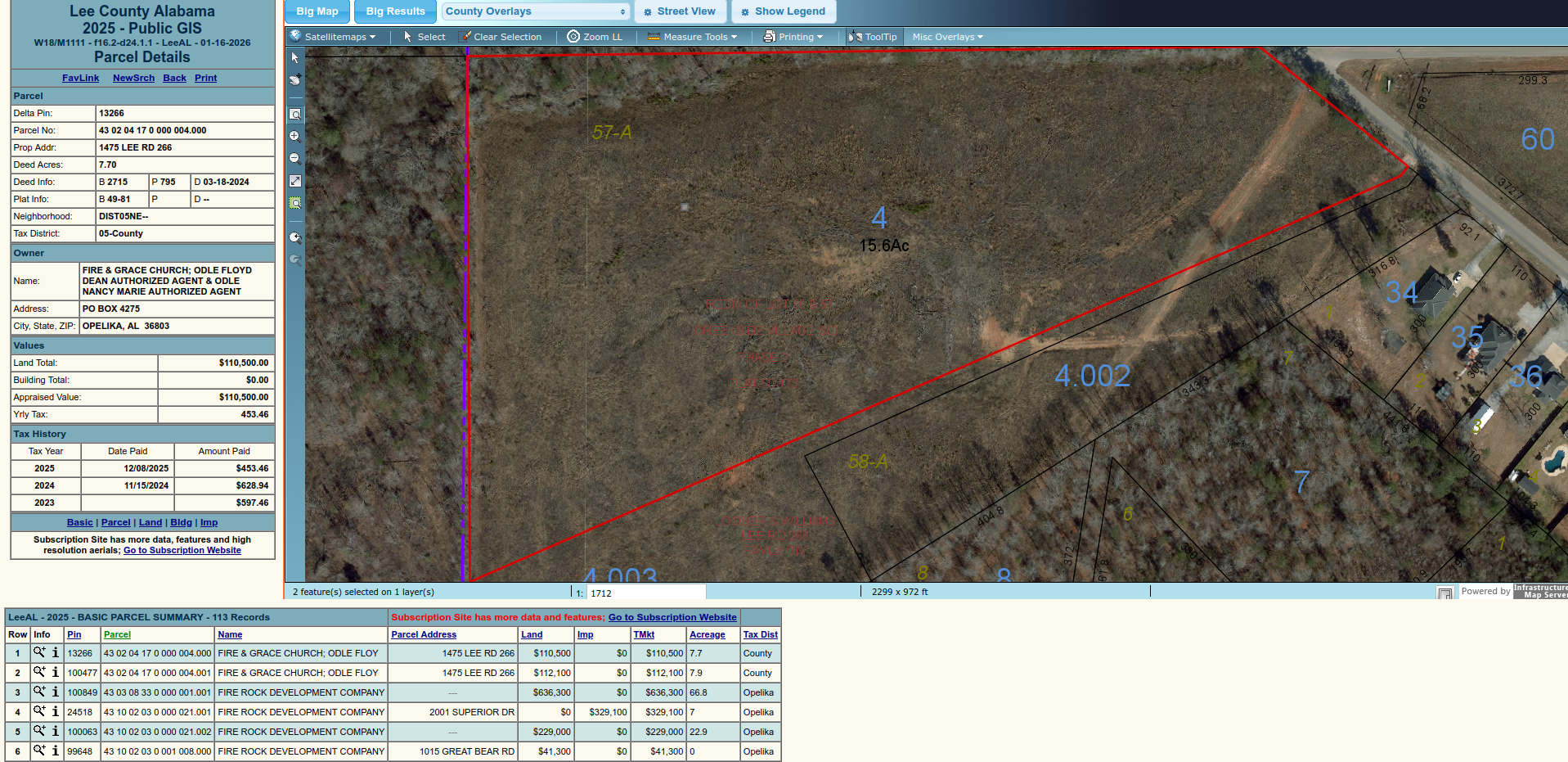The image size is (1568, 762).
Task: Select the pan hand tool
Action: [x=295, y=80]
